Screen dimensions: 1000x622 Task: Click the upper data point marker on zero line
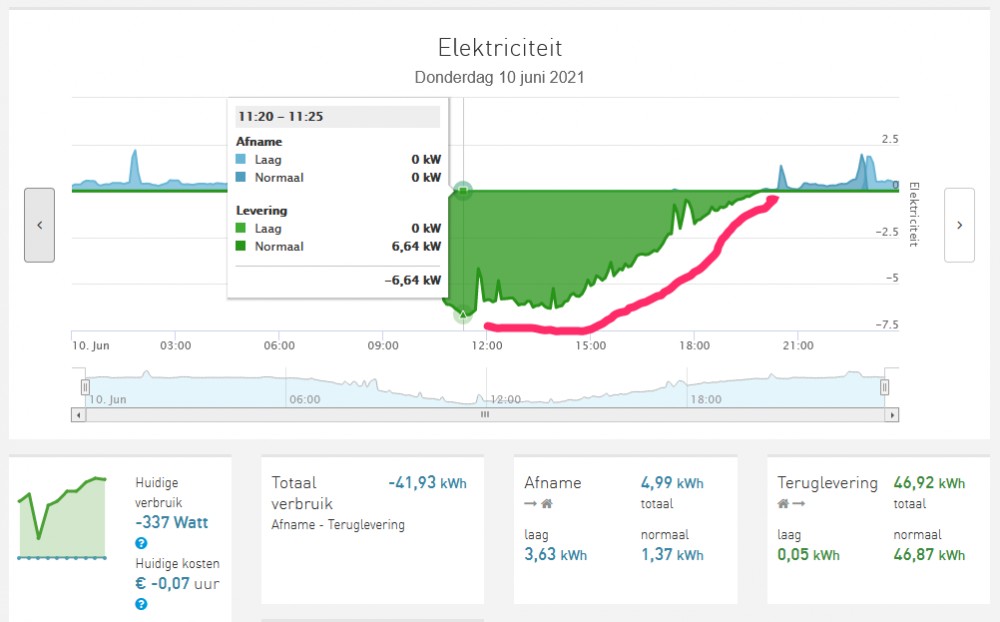pyautogui.click(x=462, y=189)
